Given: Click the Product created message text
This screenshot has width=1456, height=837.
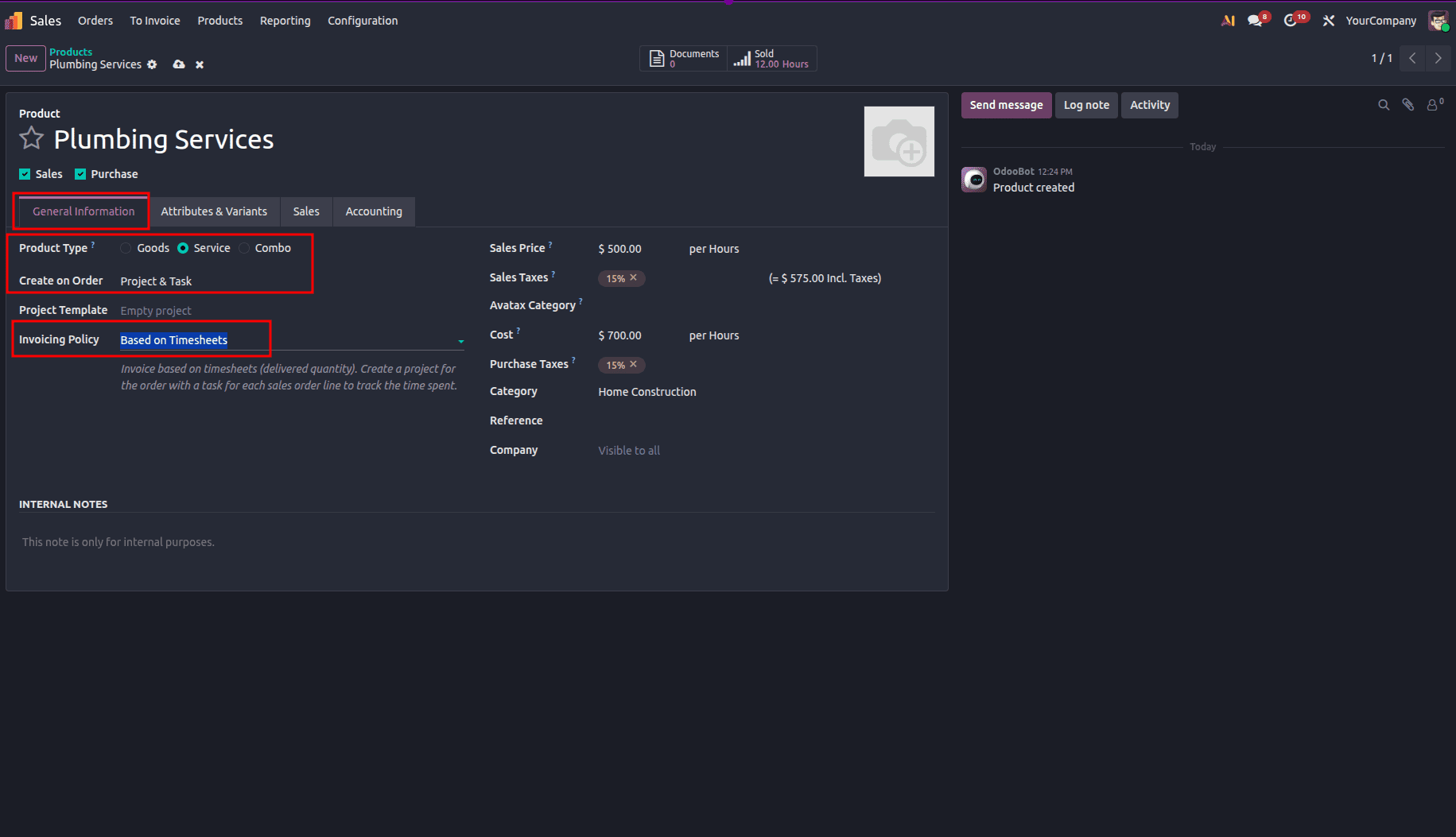Looking at the screenshot, I should coord(1034,188).
